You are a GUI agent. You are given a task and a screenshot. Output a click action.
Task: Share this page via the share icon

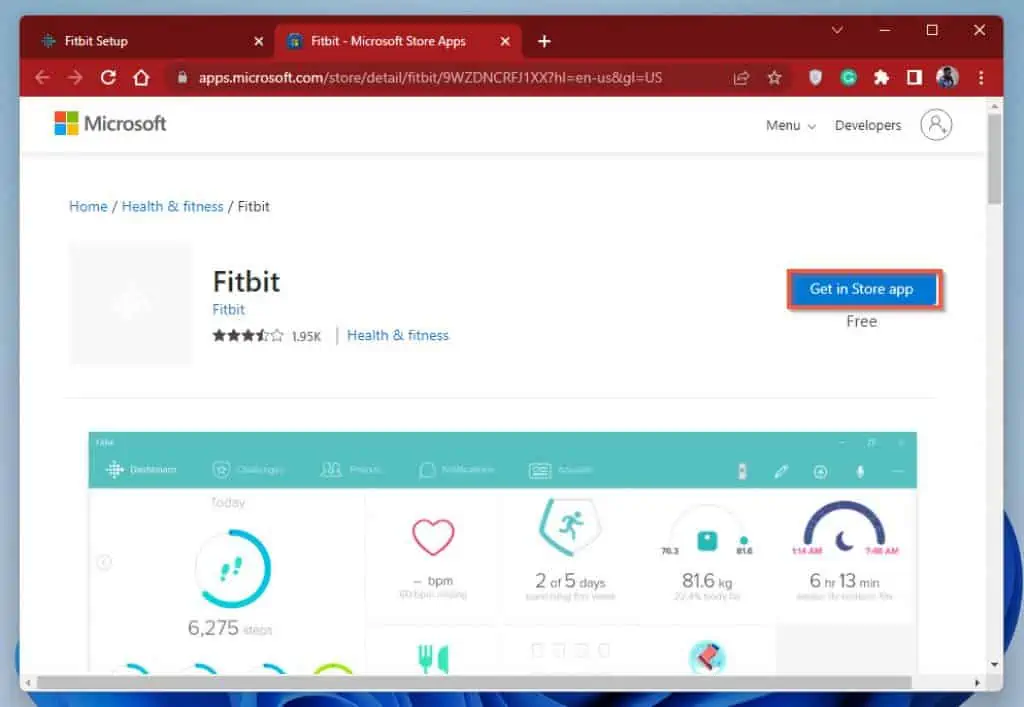pyautogui.click(x=741, y=78)
